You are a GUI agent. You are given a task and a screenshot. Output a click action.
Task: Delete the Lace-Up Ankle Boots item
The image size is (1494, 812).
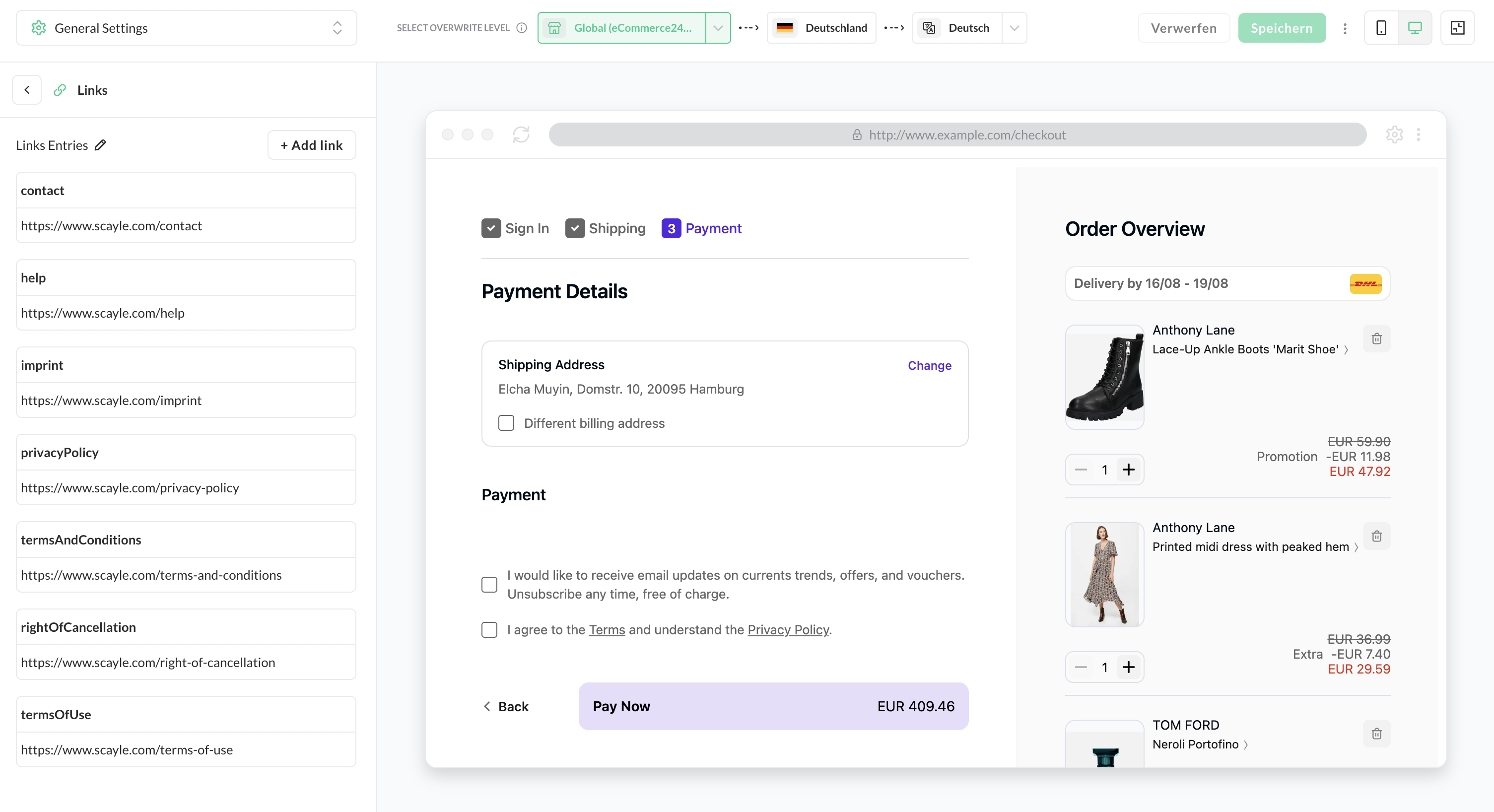coord(1376,338)
